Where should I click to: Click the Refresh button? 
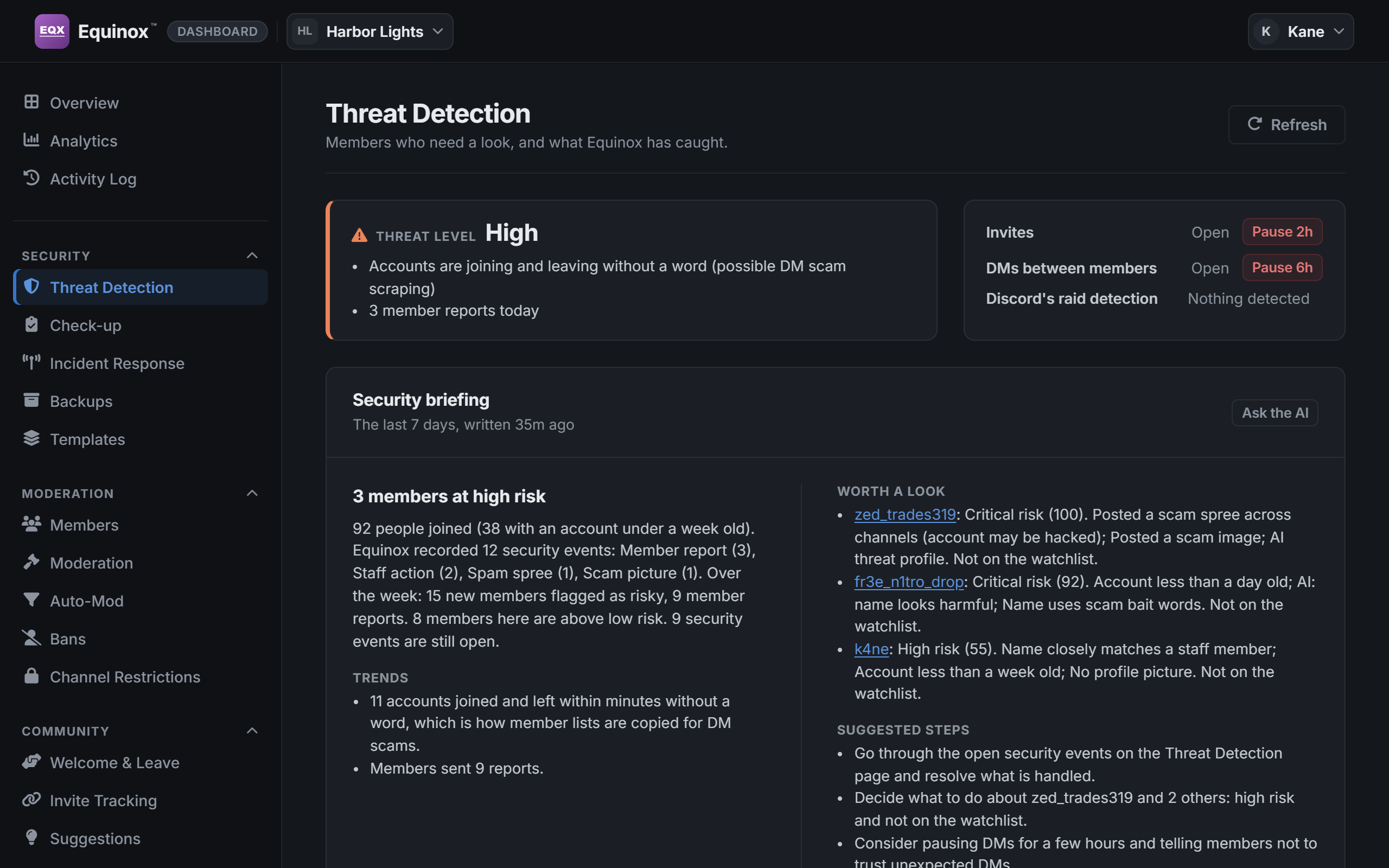coord(1286,125)
